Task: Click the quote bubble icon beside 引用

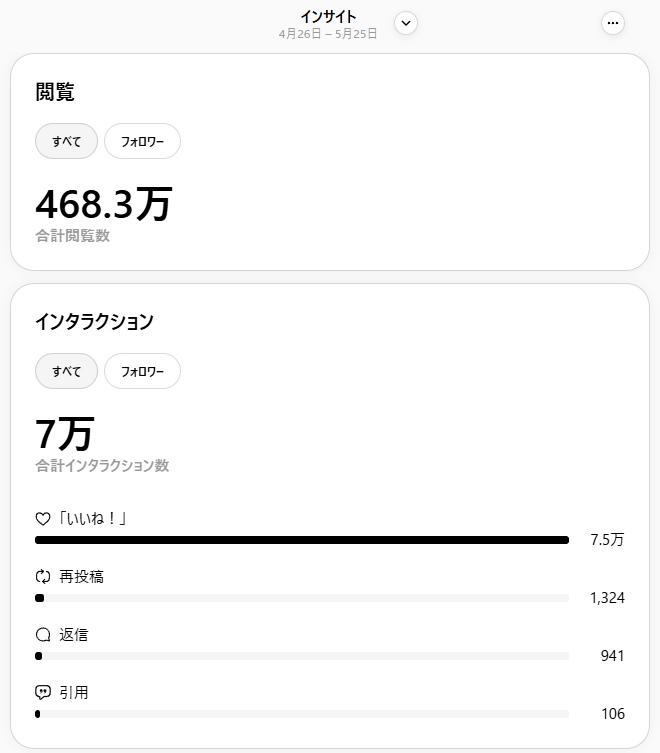Action: (x=43, y=692)
